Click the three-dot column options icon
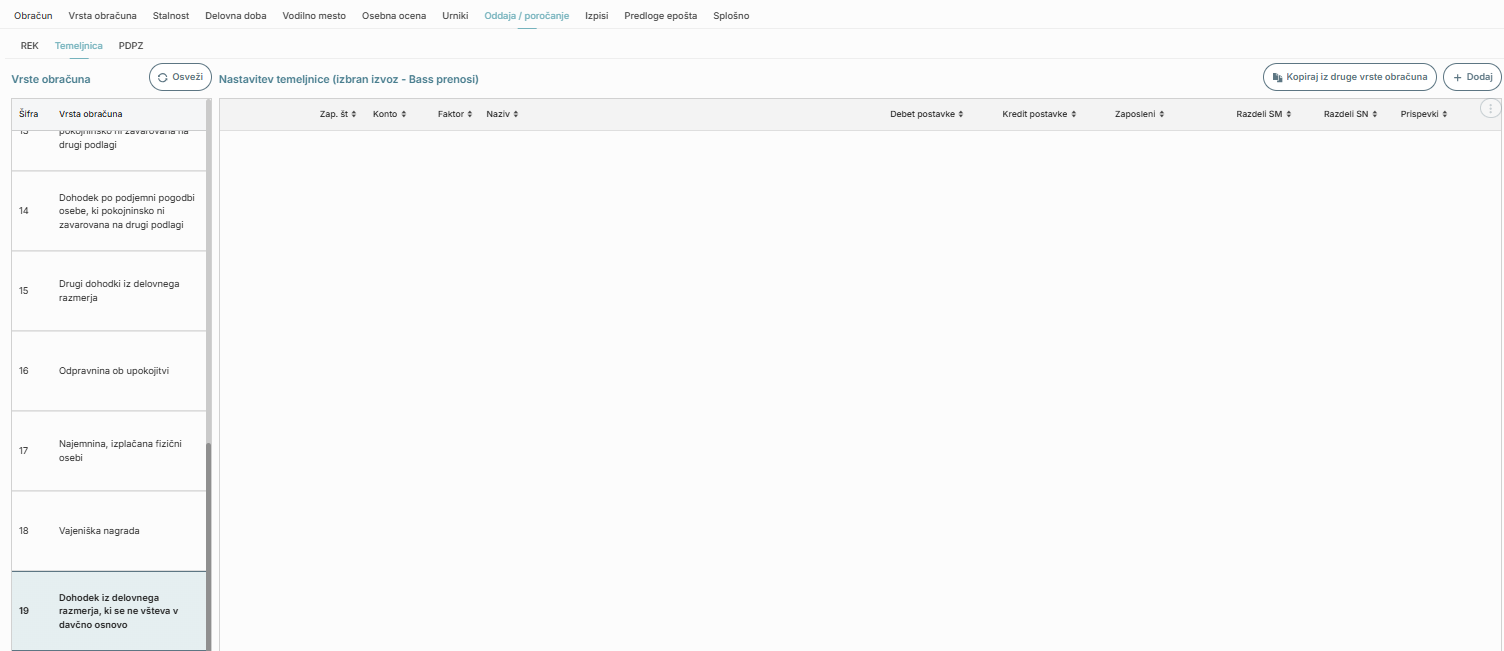Image resolution: width=1504 pixels, height=651 pixels. (x=1490, y=109)
